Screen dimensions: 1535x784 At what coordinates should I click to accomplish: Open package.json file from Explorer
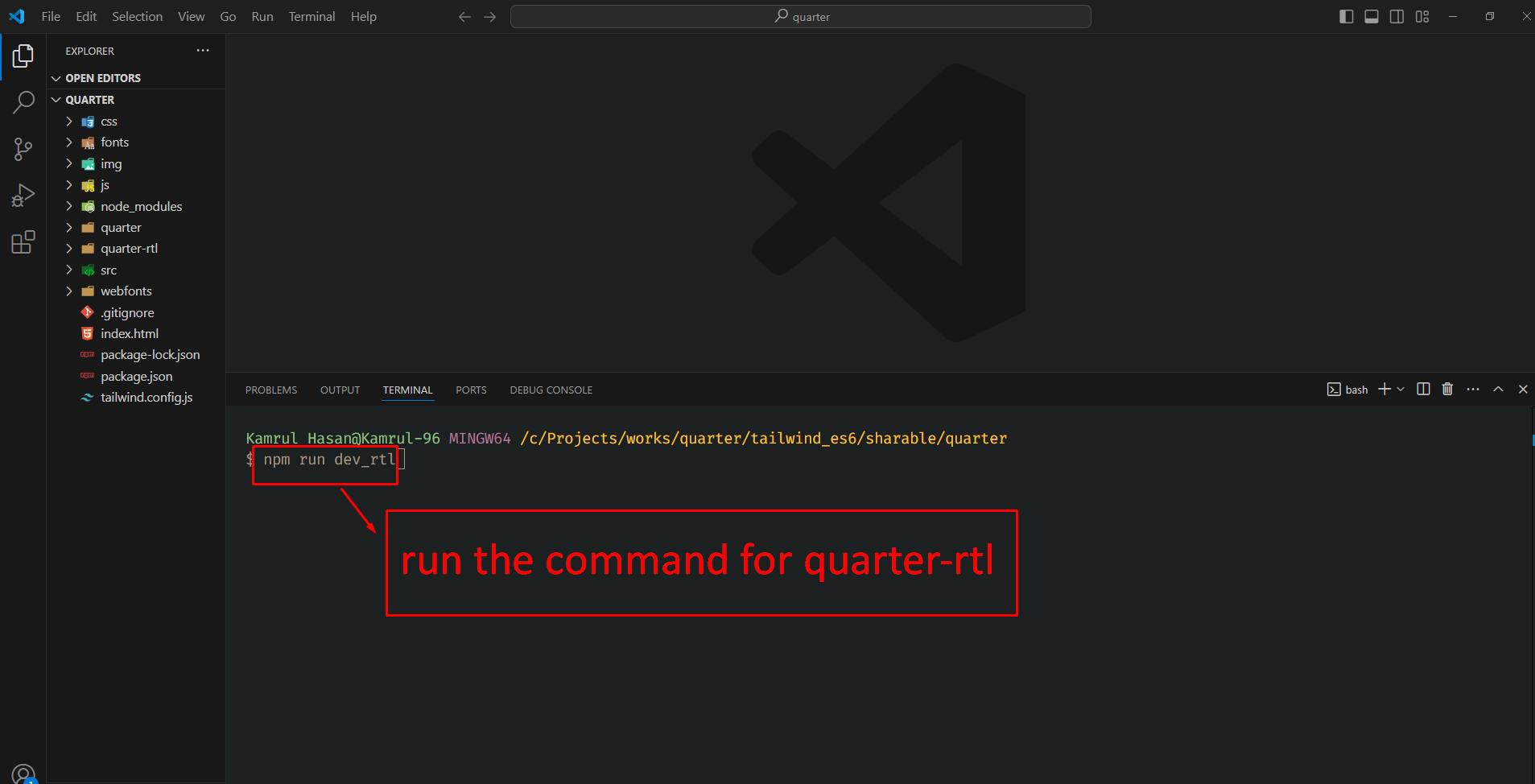coord(136,377)
